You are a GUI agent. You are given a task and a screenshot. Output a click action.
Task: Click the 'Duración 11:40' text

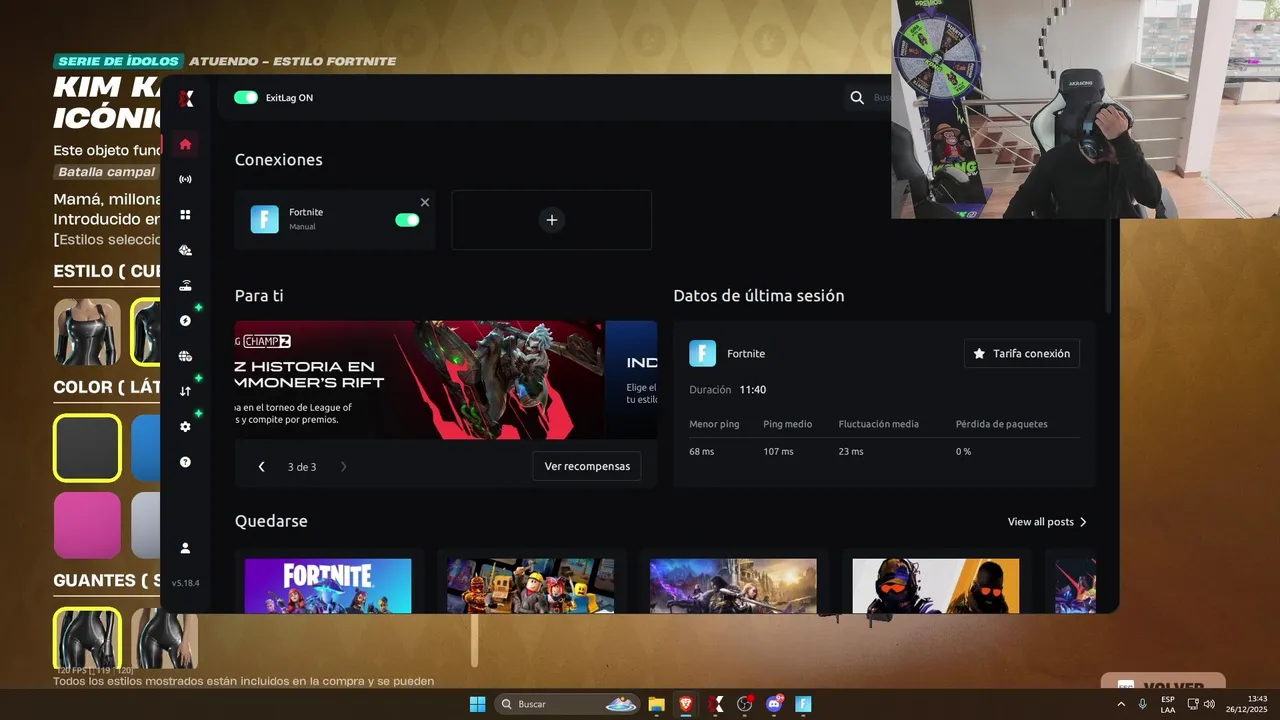coord(728,390)
